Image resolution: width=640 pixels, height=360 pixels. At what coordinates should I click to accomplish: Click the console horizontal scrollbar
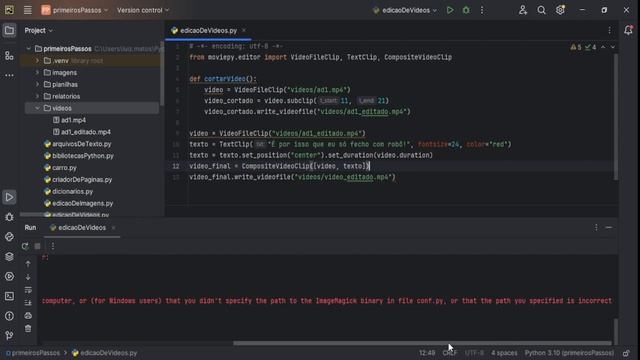click(422, 343)
